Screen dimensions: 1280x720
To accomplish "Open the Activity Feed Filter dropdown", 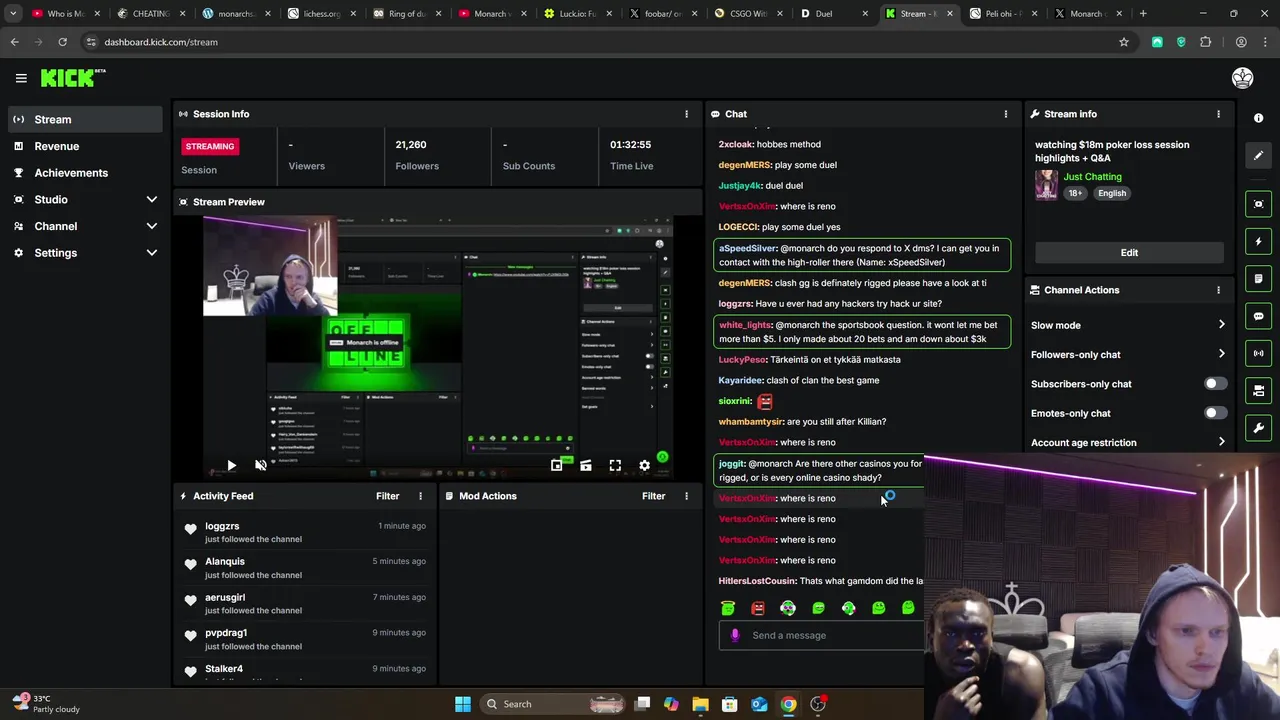I will point(387,496).
